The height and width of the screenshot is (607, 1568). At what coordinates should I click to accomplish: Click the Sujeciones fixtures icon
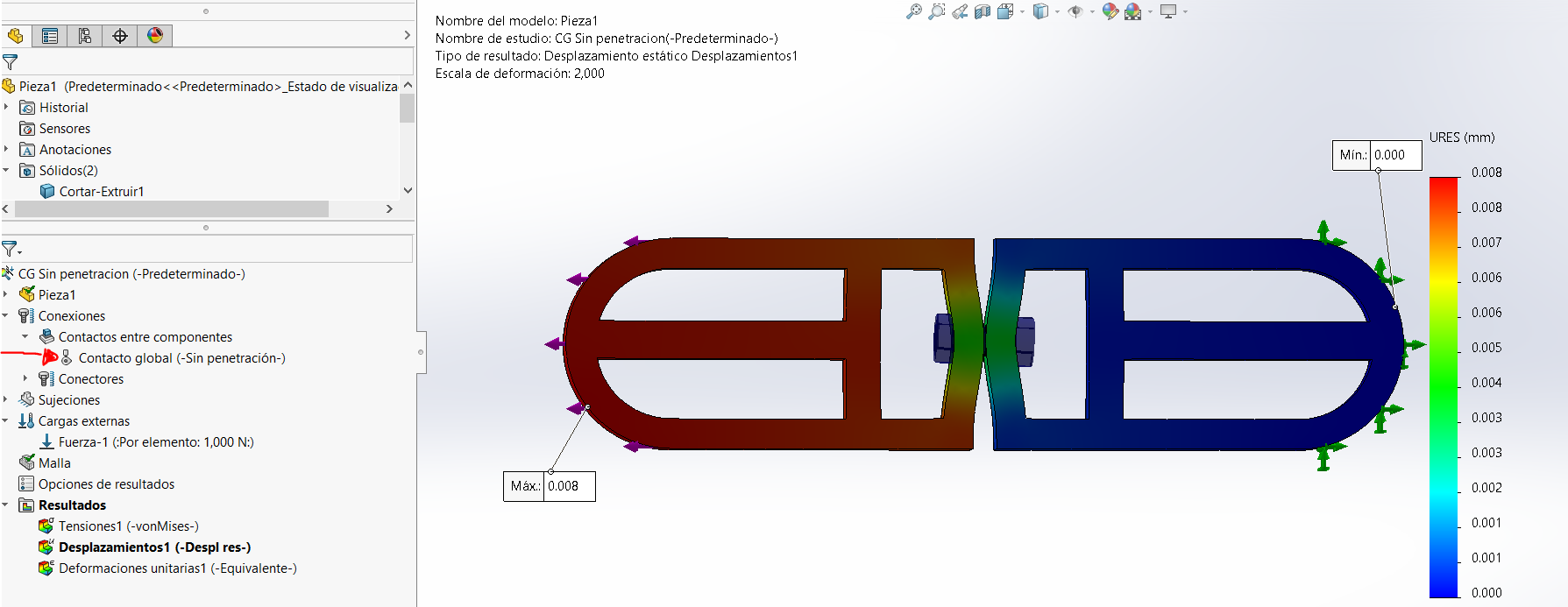pyautogui.click(x=27, y=400)
